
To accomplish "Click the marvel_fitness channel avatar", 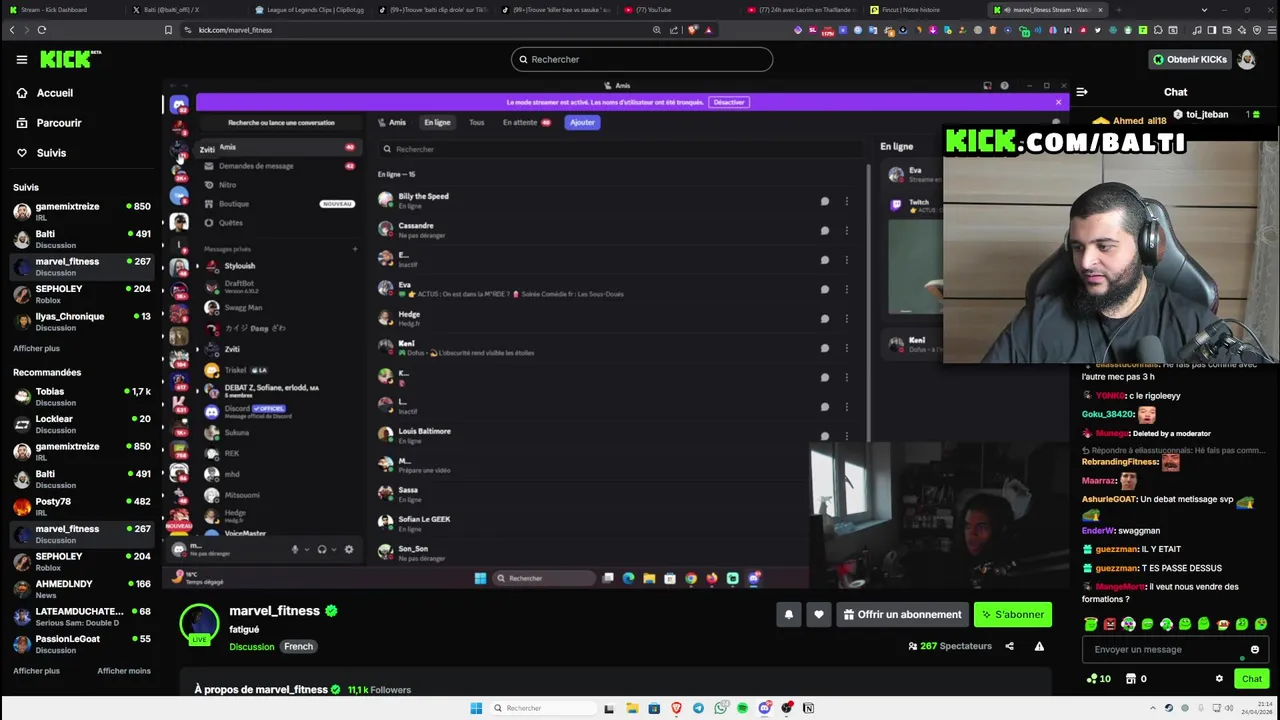I will click(x=199, y=623).
